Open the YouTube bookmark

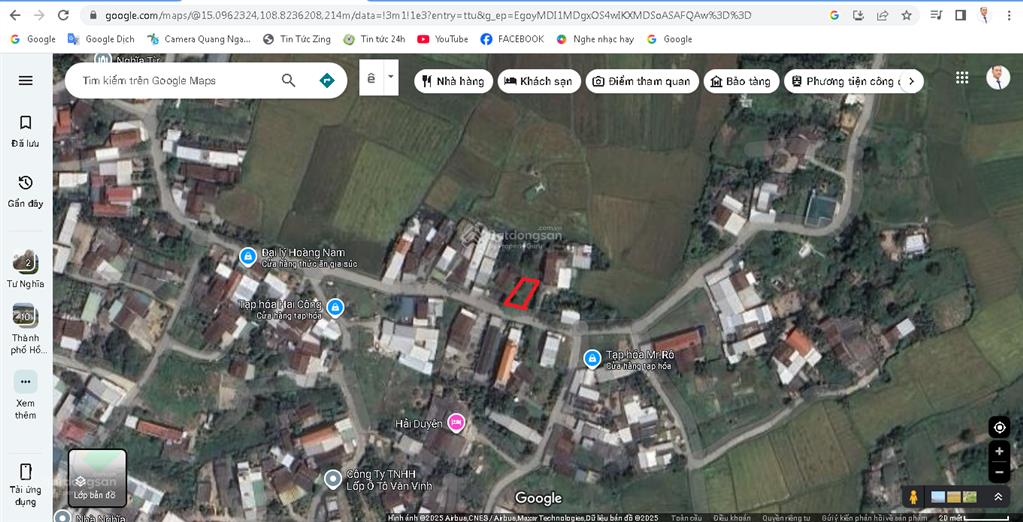pos(442,39)
